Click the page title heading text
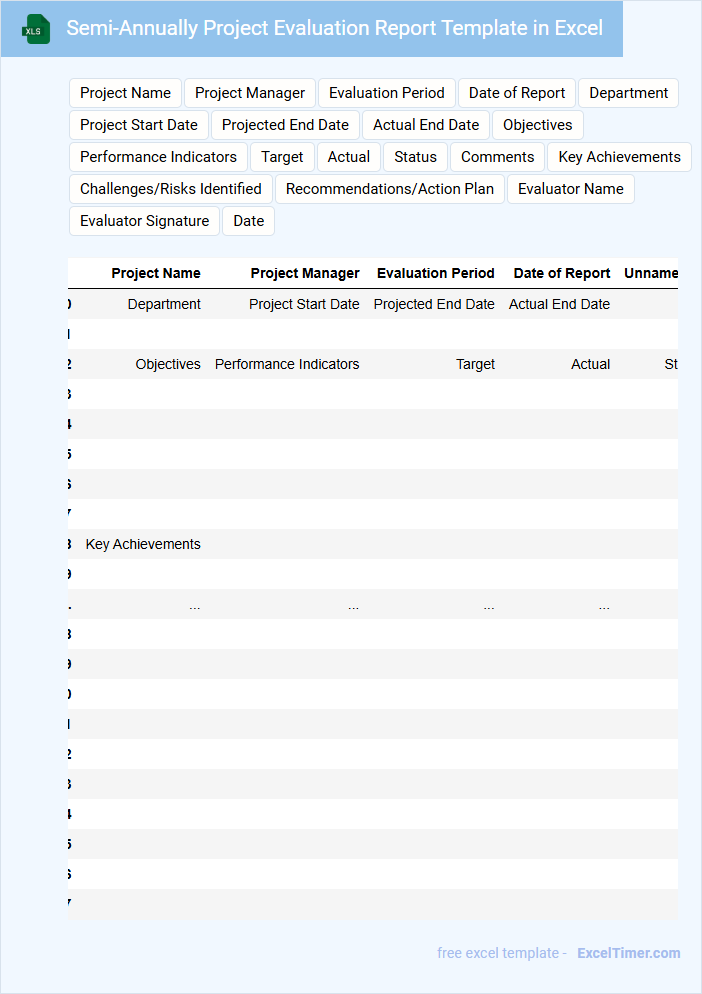 click(x=334, y=28)
